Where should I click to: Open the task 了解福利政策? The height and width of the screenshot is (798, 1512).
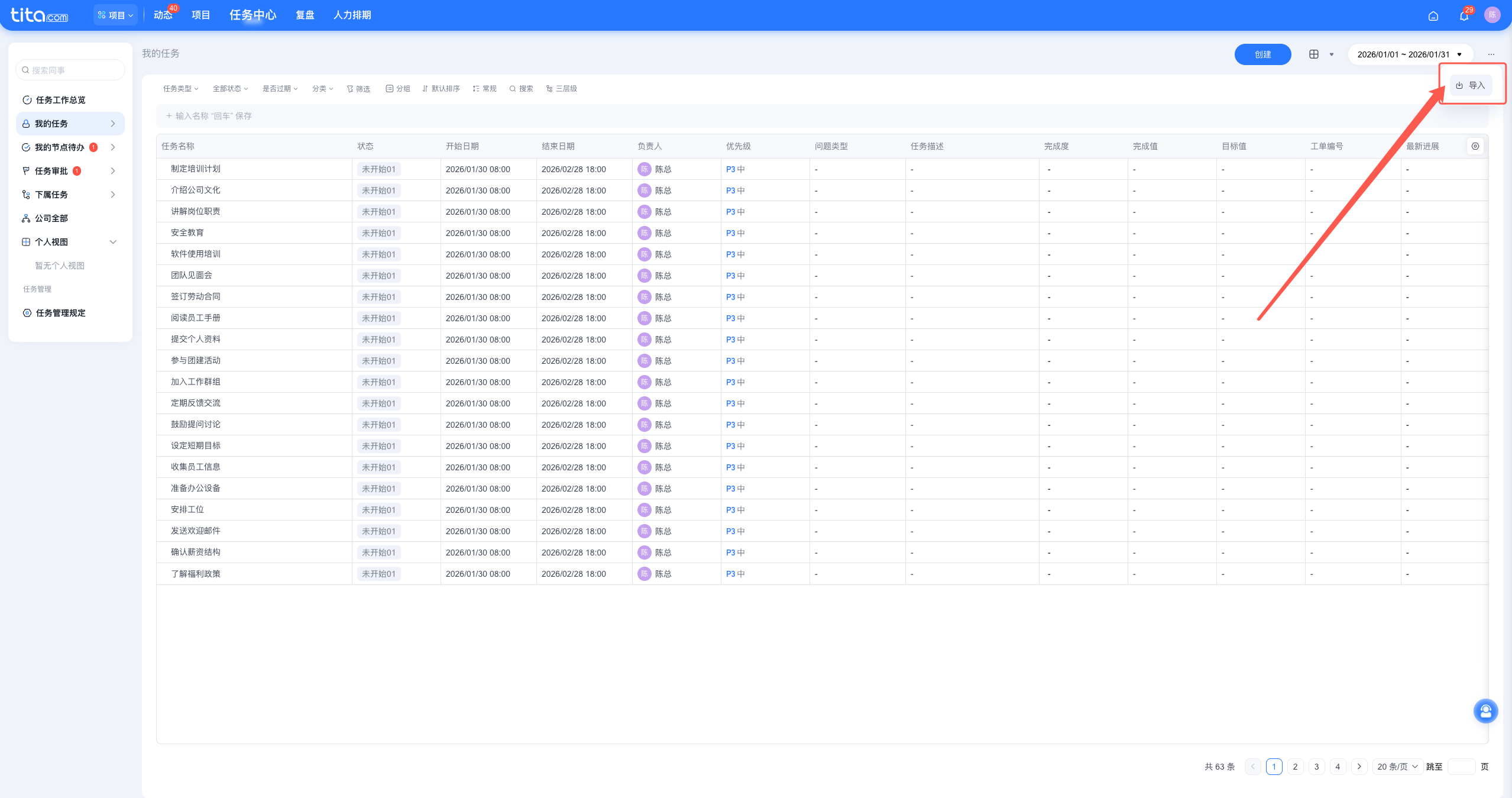point(196,574)
